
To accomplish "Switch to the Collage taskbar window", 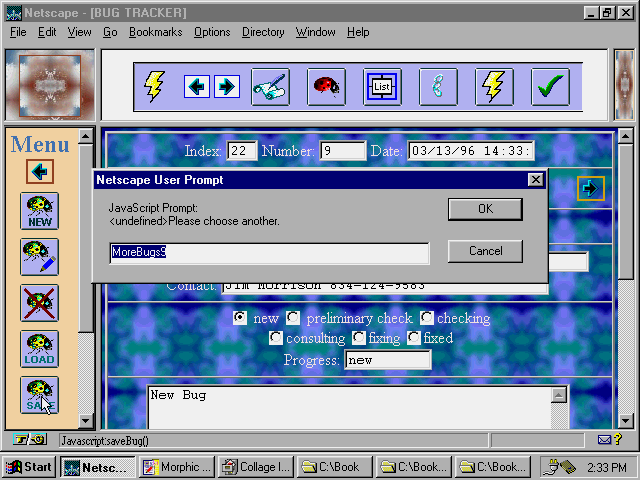I will click(x=256, y=467).
